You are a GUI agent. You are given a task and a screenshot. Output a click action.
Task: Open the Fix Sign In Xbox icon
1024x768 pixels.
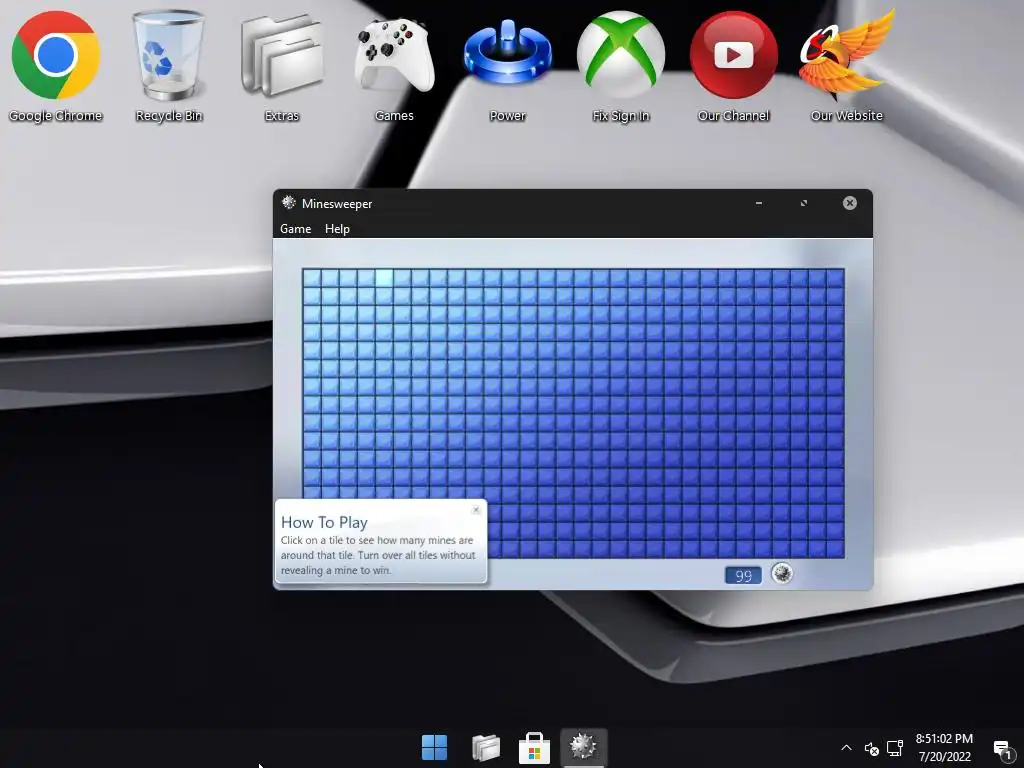pos(620,65)
